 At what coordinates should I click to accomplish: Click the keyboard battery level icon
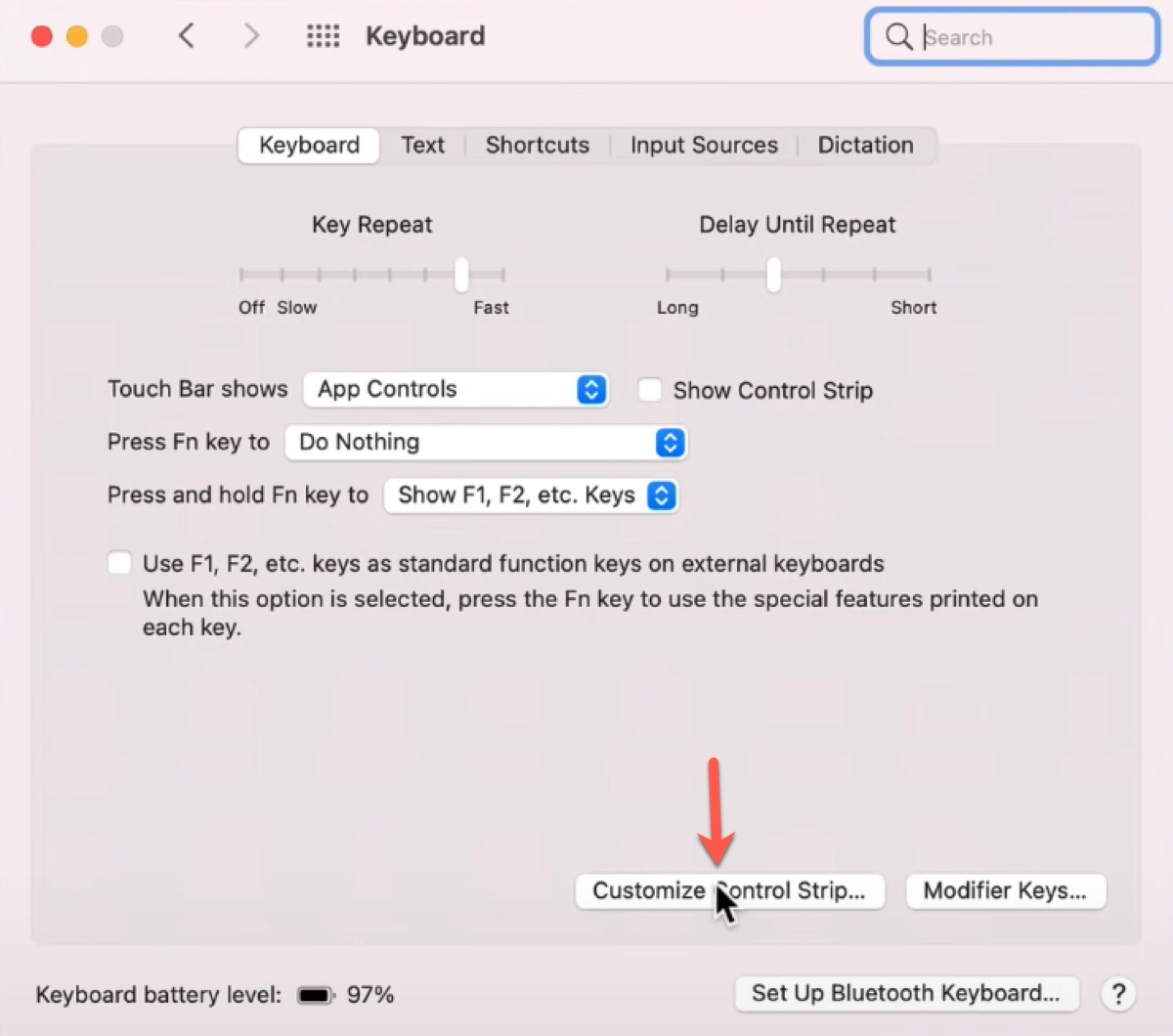point(316,996)
